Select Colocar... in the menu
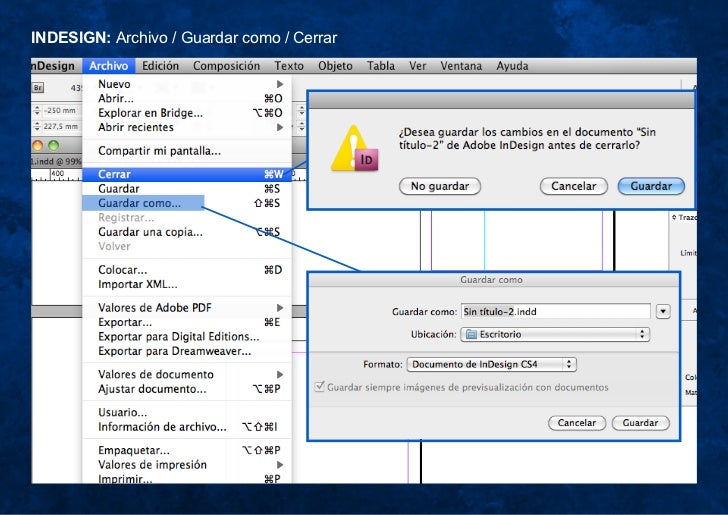 point(187,270)
